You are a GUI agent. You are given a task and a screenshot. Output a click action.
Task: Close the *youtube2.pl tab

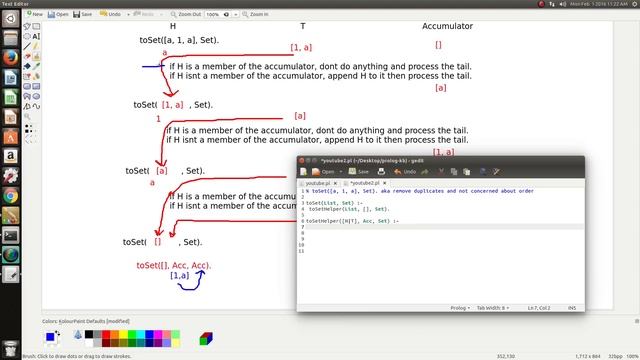(x=384, y=183)
